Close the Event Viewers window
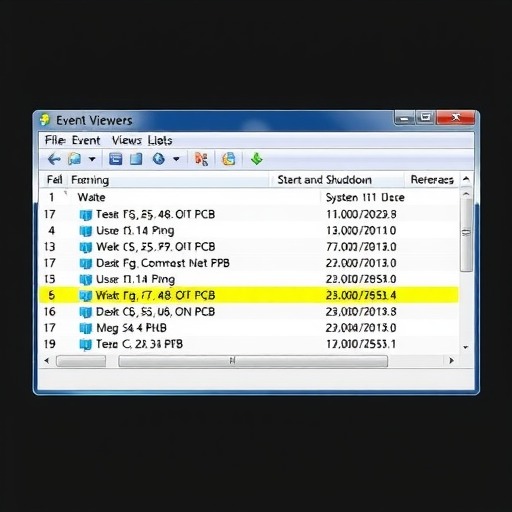Screen dimensions: 512x512 pos(456,118)
